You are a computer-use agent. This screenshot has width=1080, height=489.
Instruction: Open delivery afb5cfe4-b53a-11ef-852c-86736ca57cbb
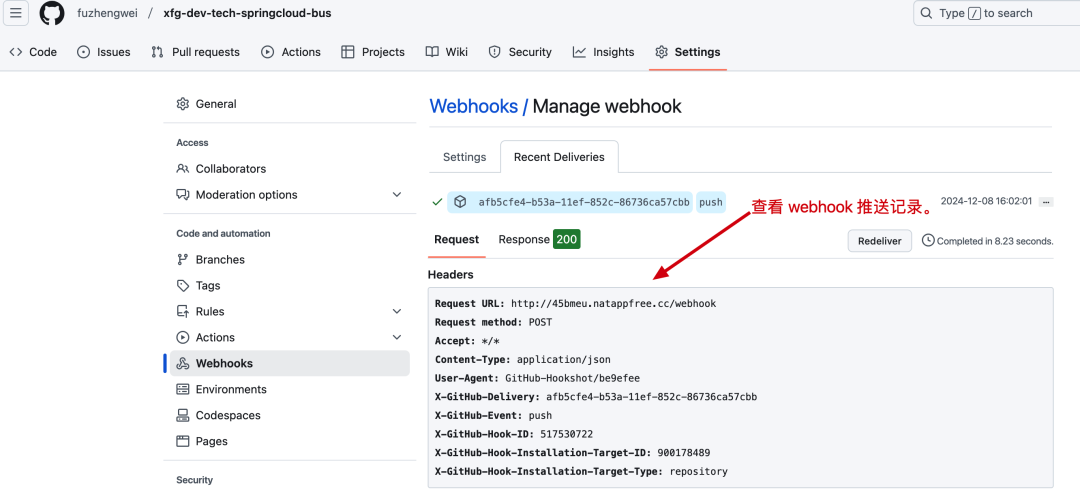pyautogui.click(x=584, y=202)
